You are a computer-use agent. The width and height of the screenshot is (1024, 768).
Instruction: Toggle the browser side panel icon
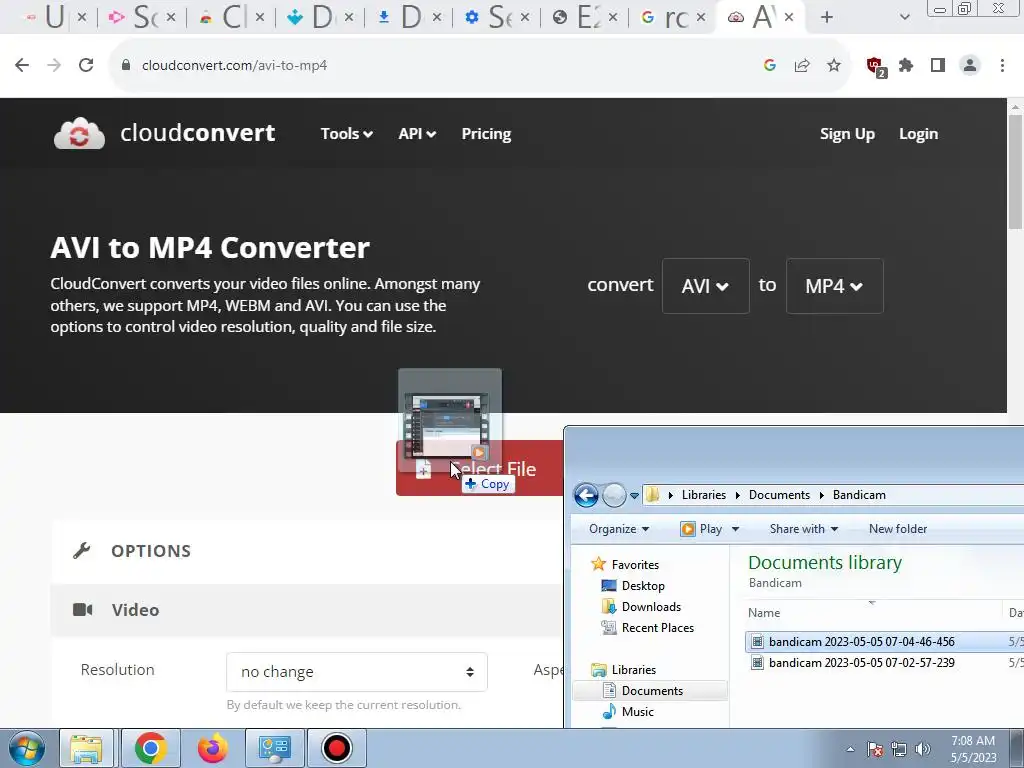pyautogui.click(x=938, y=65)
